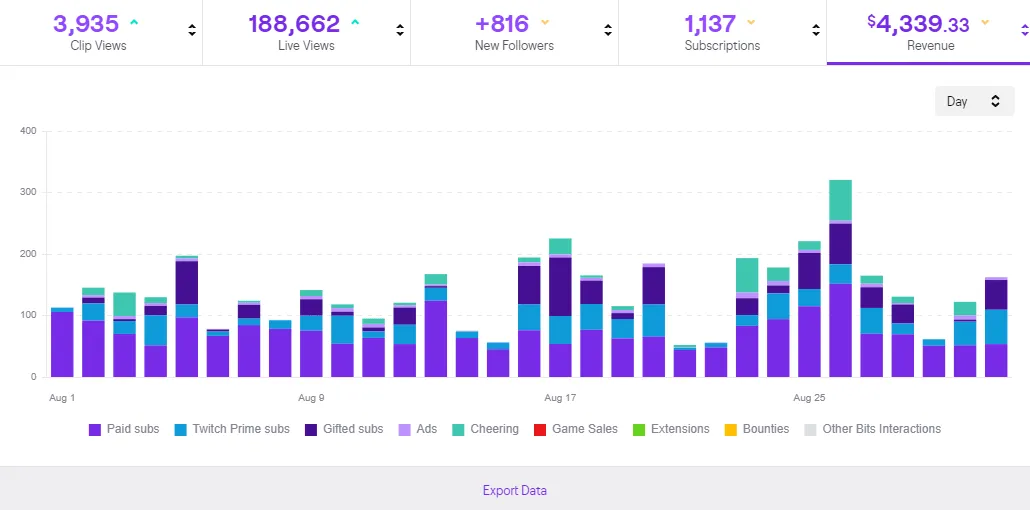Open the Live Views metric selector arrows

[400, 30]
